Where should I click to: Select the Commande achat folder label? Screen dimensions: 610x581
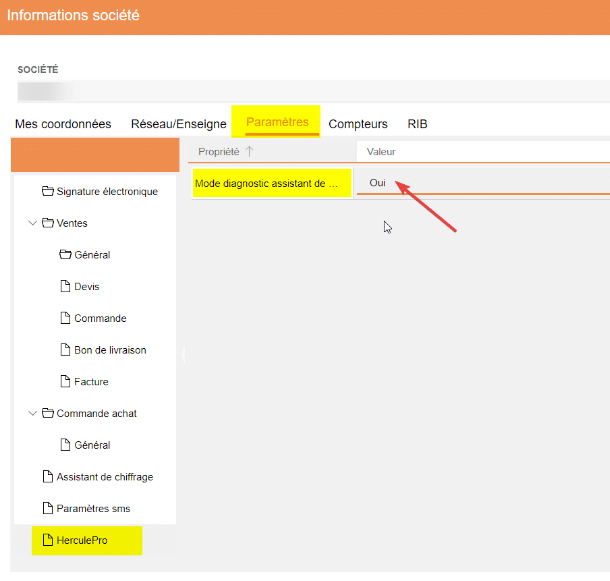[96, 414]
